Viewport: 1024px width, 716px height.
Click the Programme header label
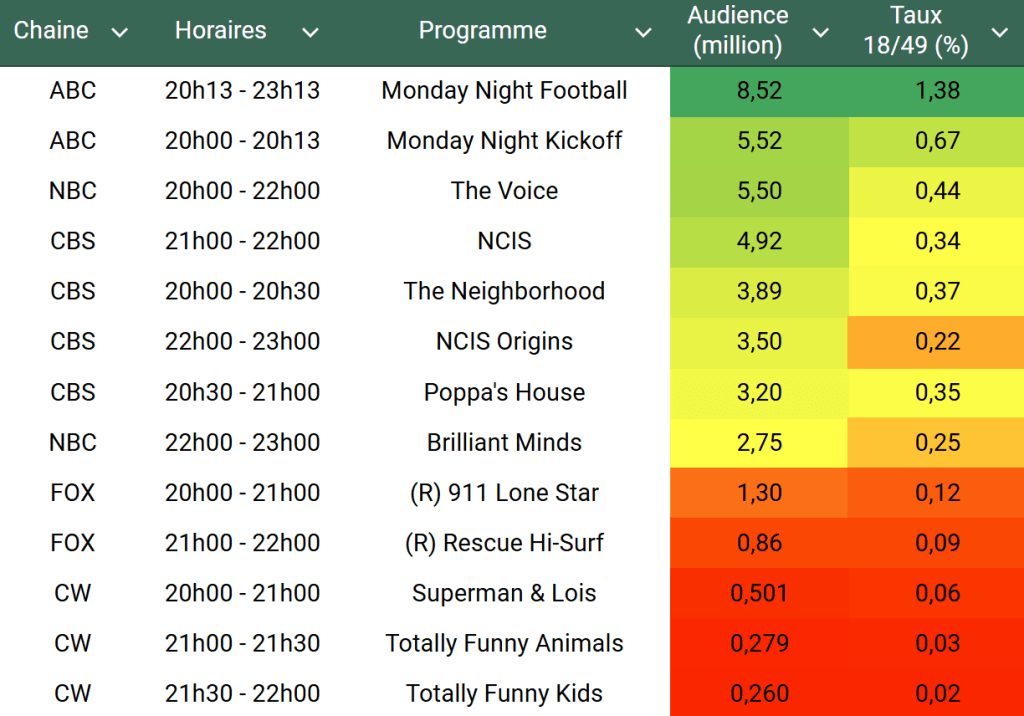482,31
